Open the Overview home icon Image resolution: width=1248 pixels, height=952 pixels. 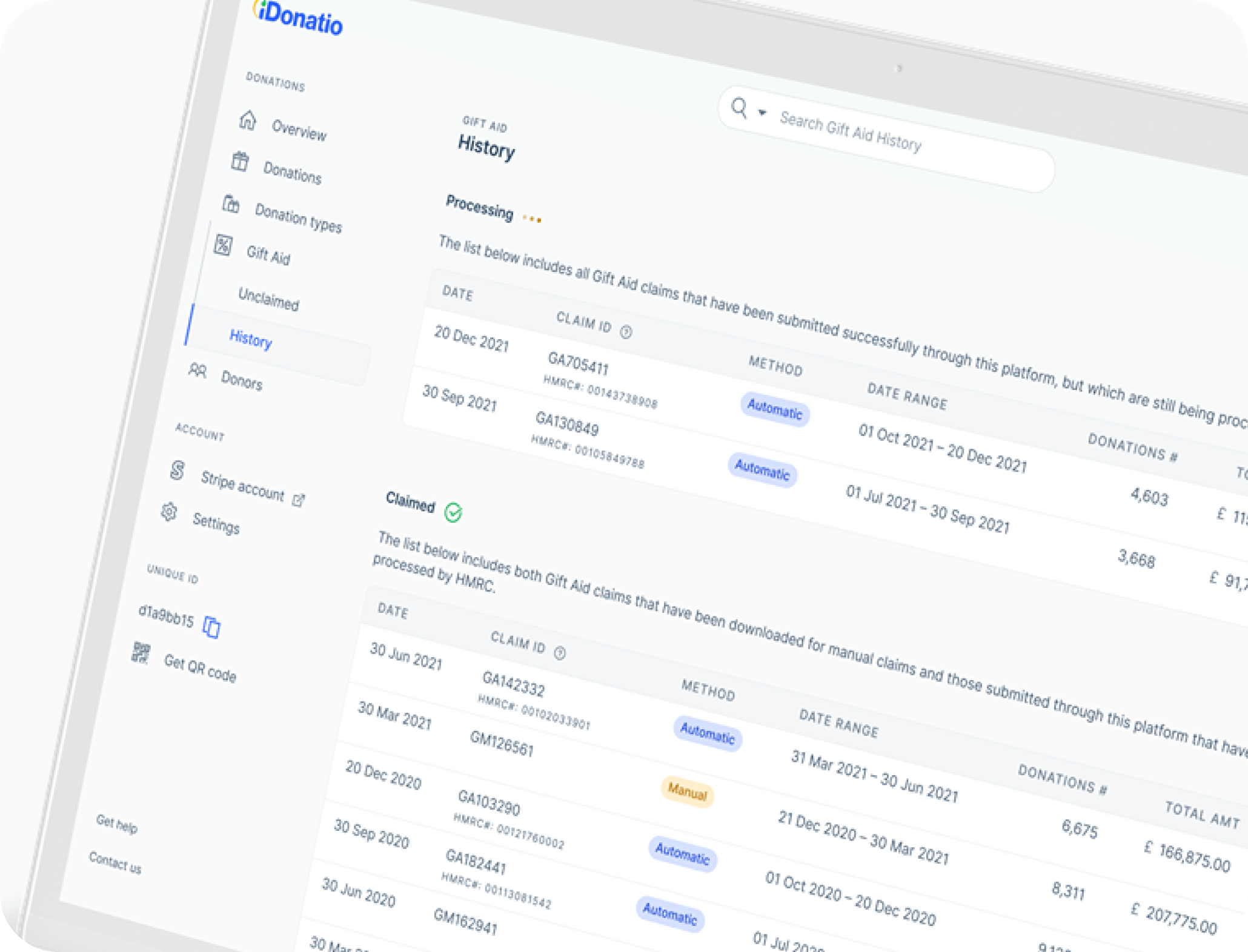(247, 121)
